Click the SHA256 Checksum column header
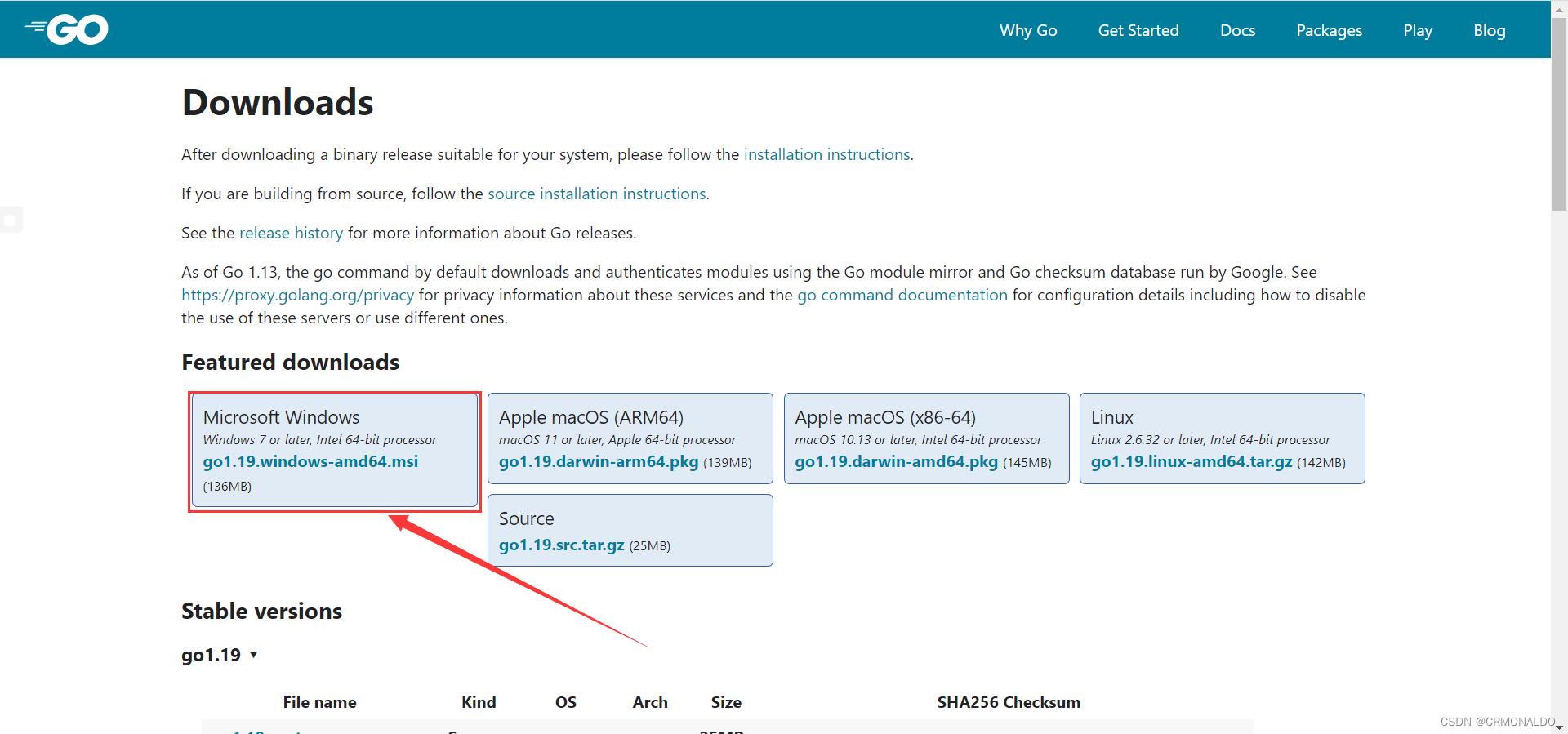 tap(1009, 702)
